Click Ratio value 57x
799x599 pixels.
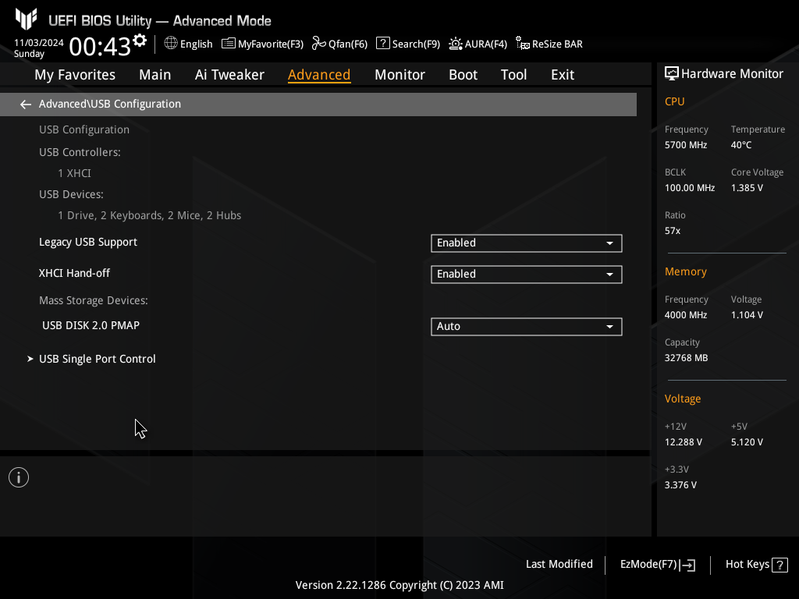point(672,231)
